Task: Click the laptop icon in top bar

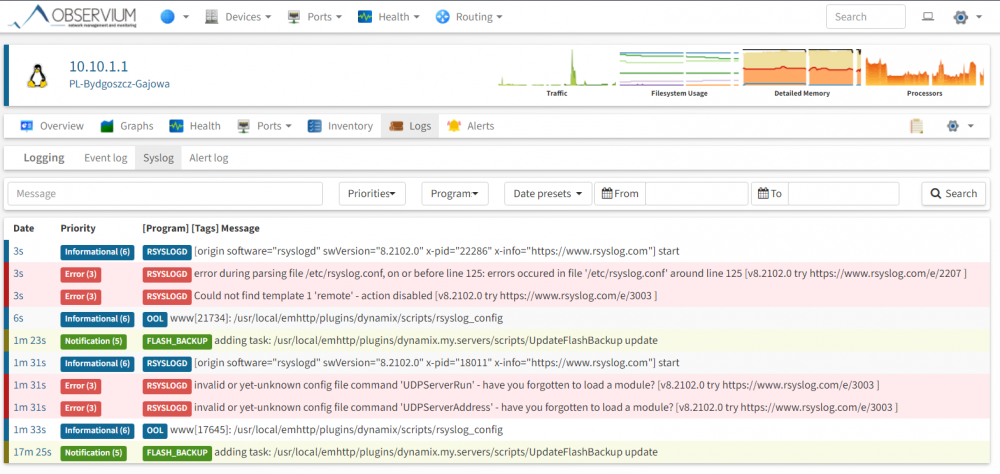Action: [x=928, y=17]
